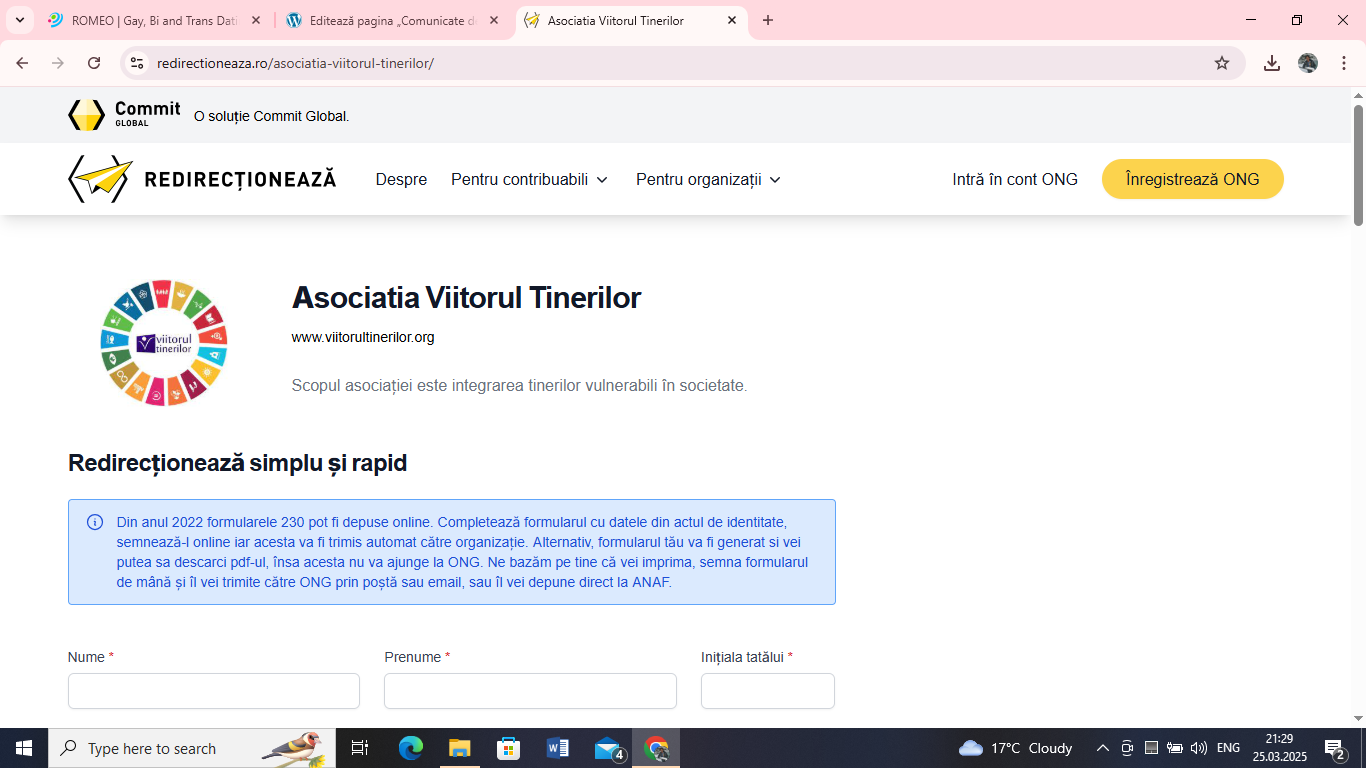The image size is (1366, 768).
Task: Open the Intră în cont ONG link
Action: pos(1014,180)
